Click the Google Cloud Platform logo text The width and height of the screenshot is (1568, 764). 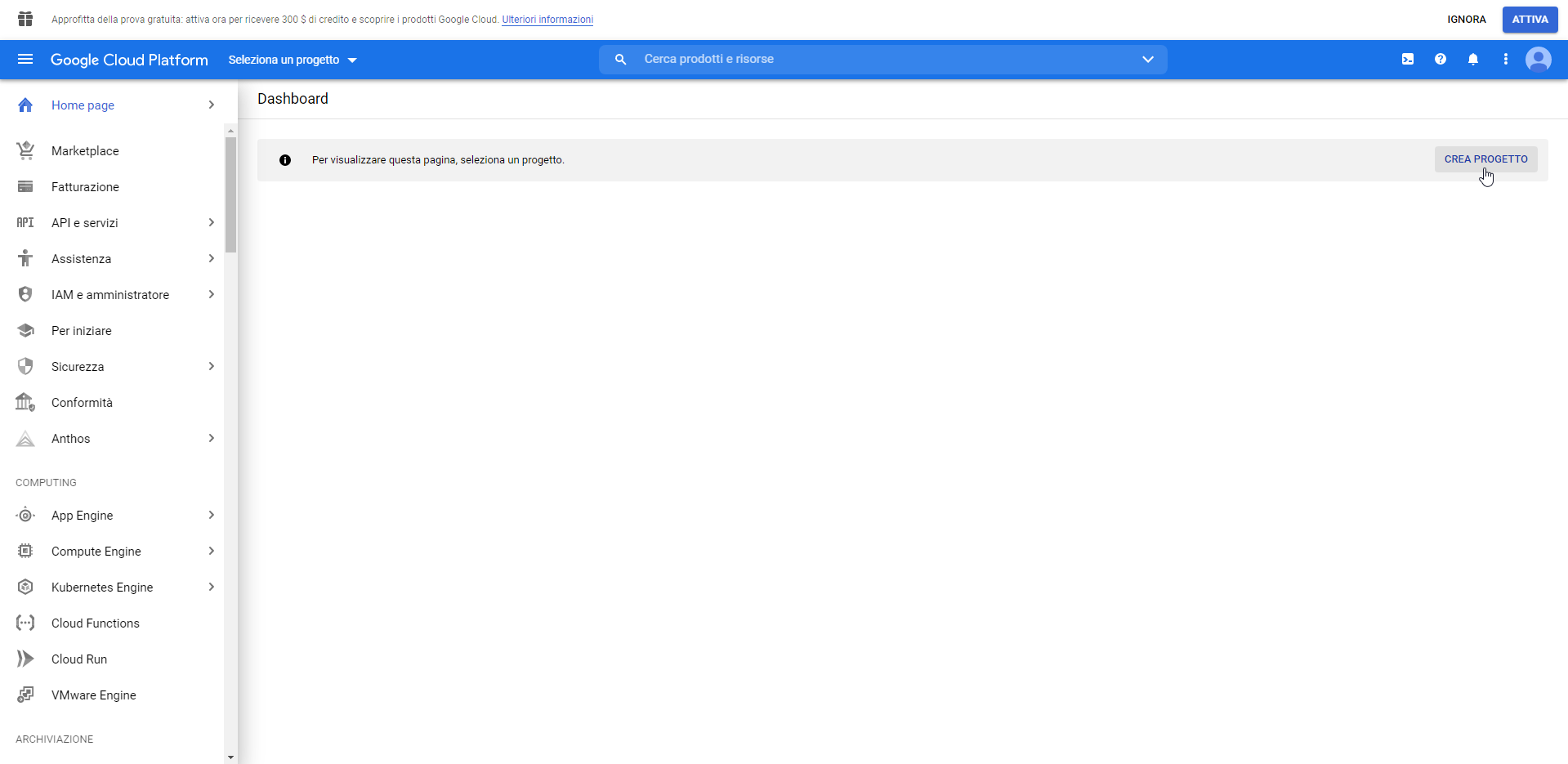click(129, 60)
